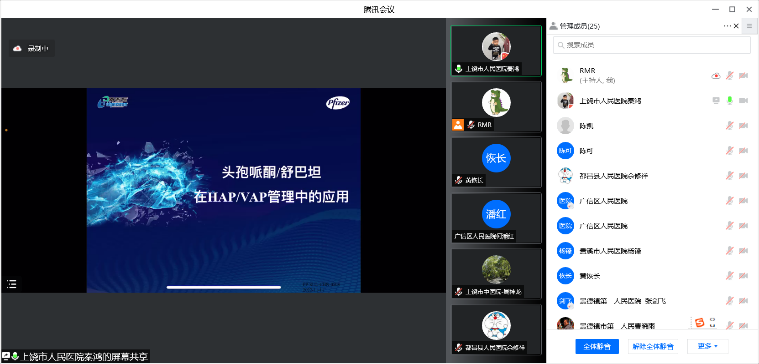The width and height of the screenshot is (759, 364).
Task: Click the cloud recording icon in RMR row
Action: pos(716,76)
